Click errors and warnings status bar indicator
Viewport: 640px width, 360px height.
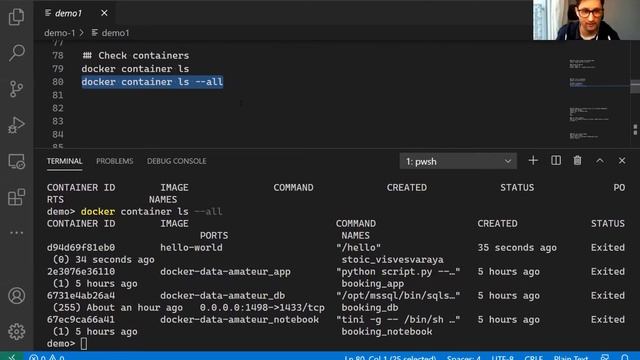(x=47, y=357)
